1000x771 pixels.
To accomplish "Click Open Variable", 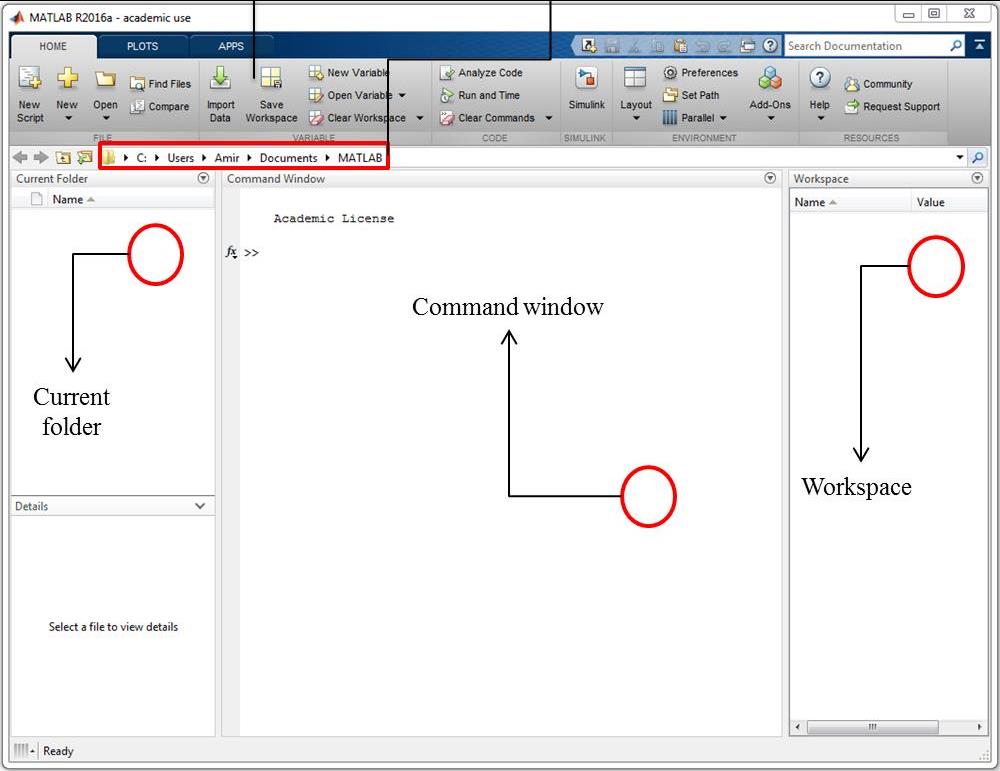I will coord(350,95).
